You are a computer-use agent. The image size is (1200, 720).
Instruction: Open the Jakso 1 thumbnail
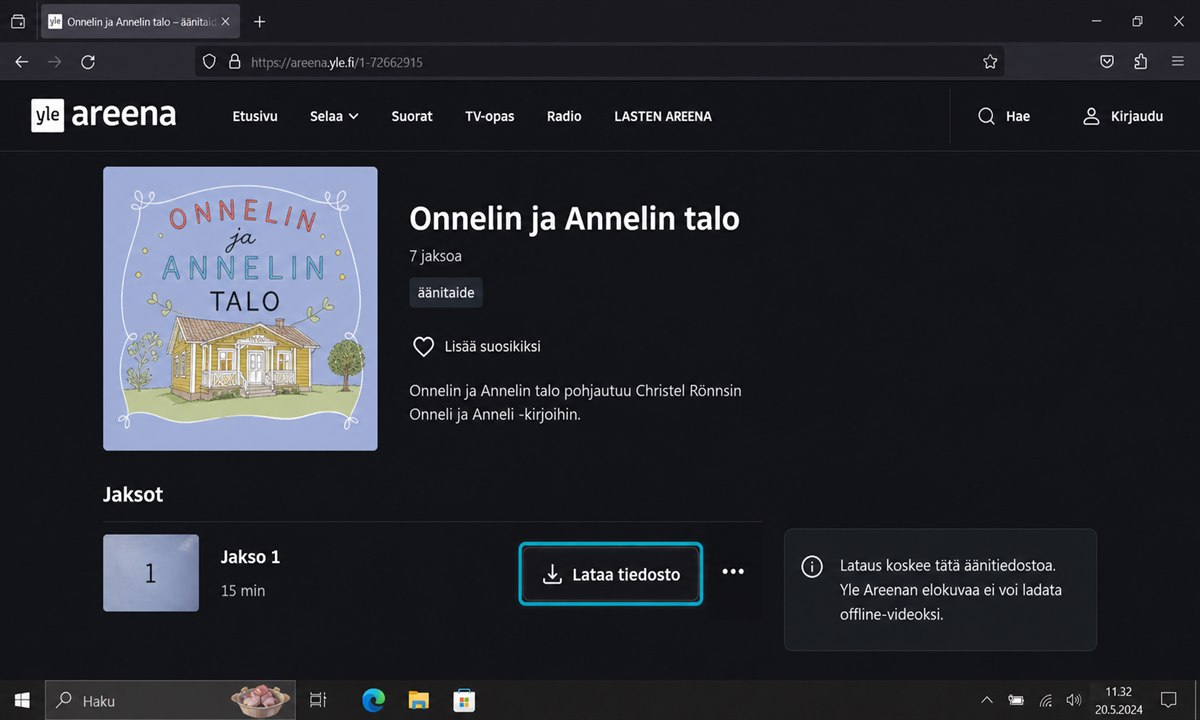[x=151, y=573]
